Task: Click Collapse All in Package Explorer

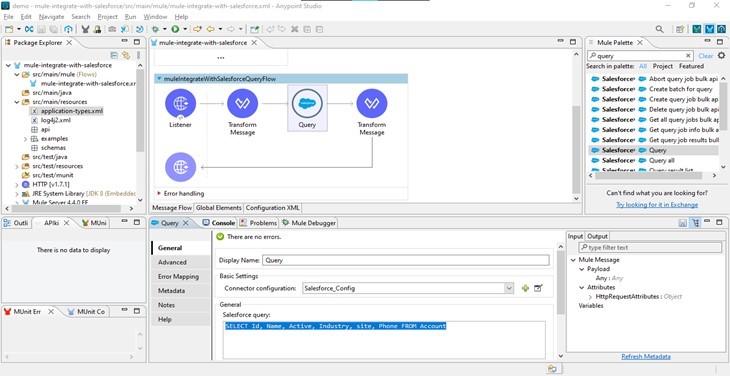Action: pyautogui.click(x=114, y=55)
